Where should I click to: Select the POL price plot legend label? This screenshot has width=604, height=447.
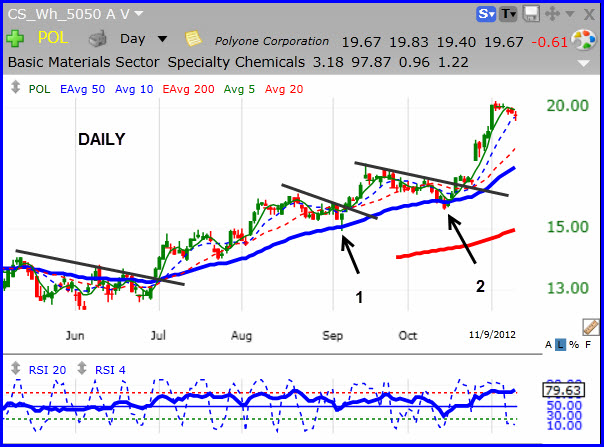point(39,89)
